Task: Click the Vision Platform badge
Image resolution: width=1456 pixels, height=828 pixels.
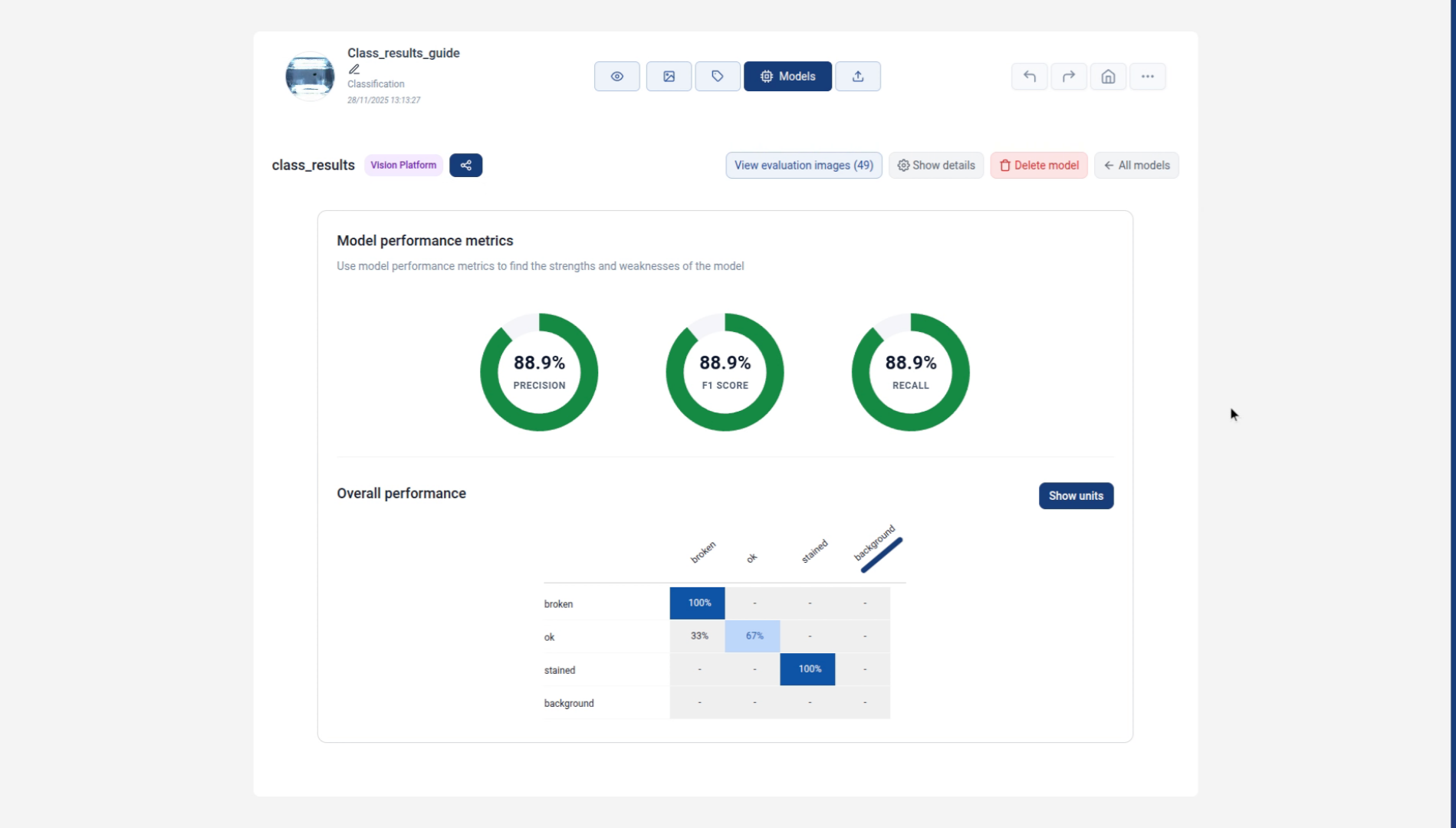Action: click(403, 166)
